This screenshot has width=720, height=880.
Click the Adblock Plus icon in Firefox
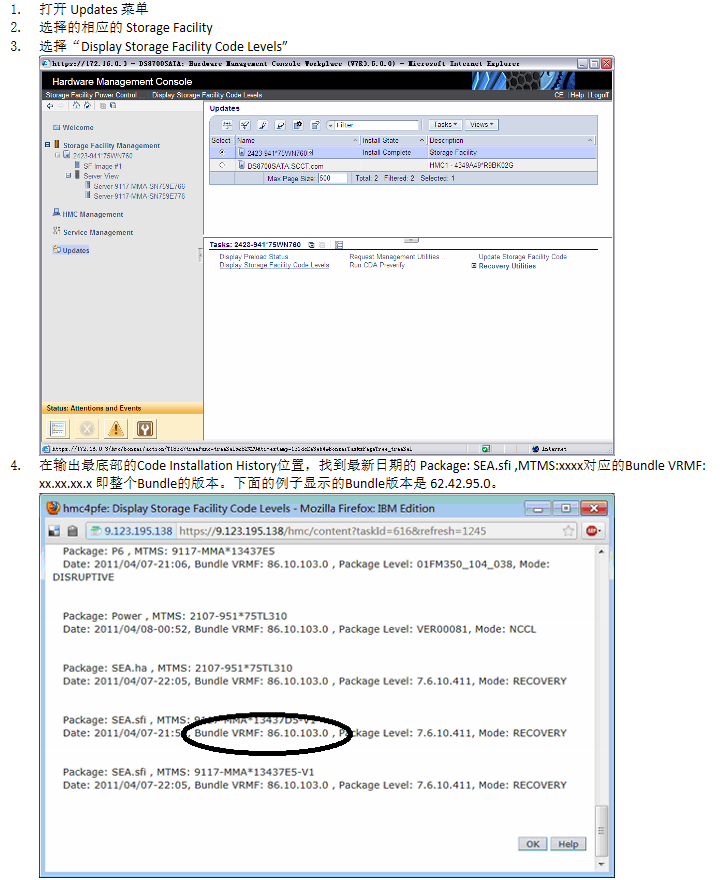coord(593,531)
